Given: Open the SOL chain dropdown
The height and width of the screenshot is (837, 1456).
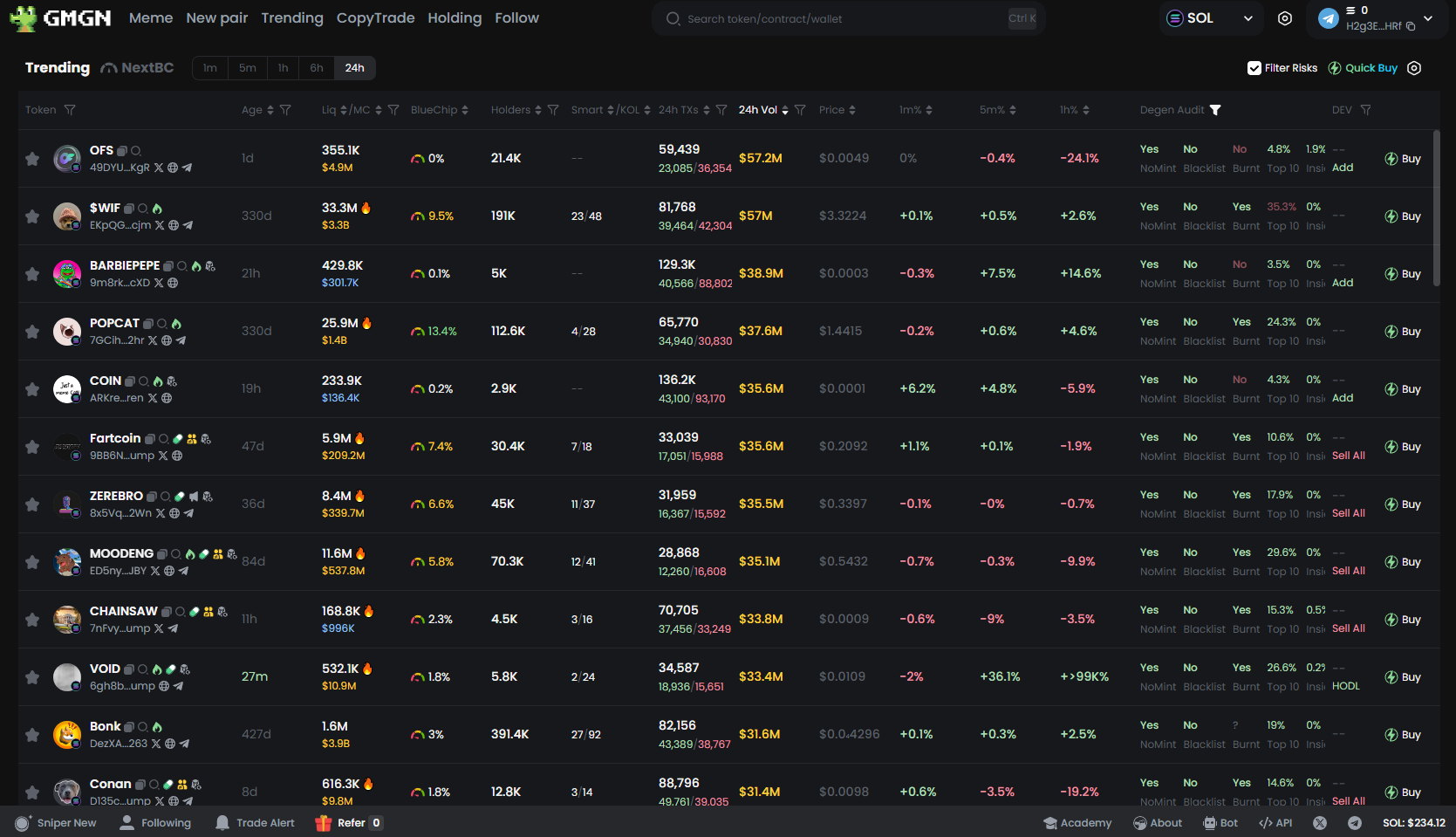Looking at the screenshot, I should (1210, 18).
